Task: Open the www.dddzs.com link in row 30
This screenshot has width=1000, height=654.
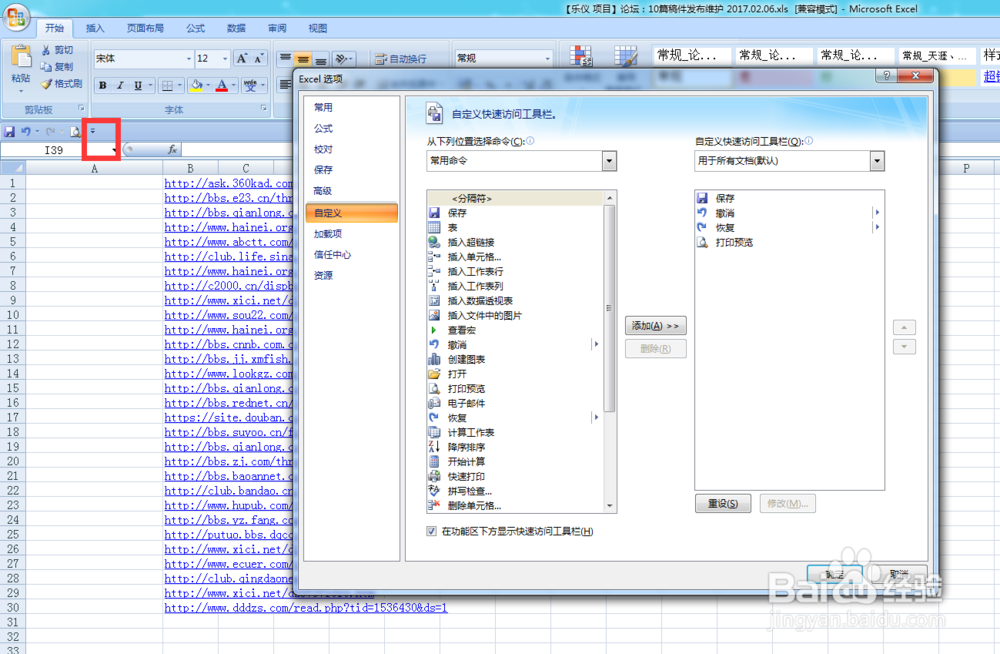Action: (x=306, y=607)
